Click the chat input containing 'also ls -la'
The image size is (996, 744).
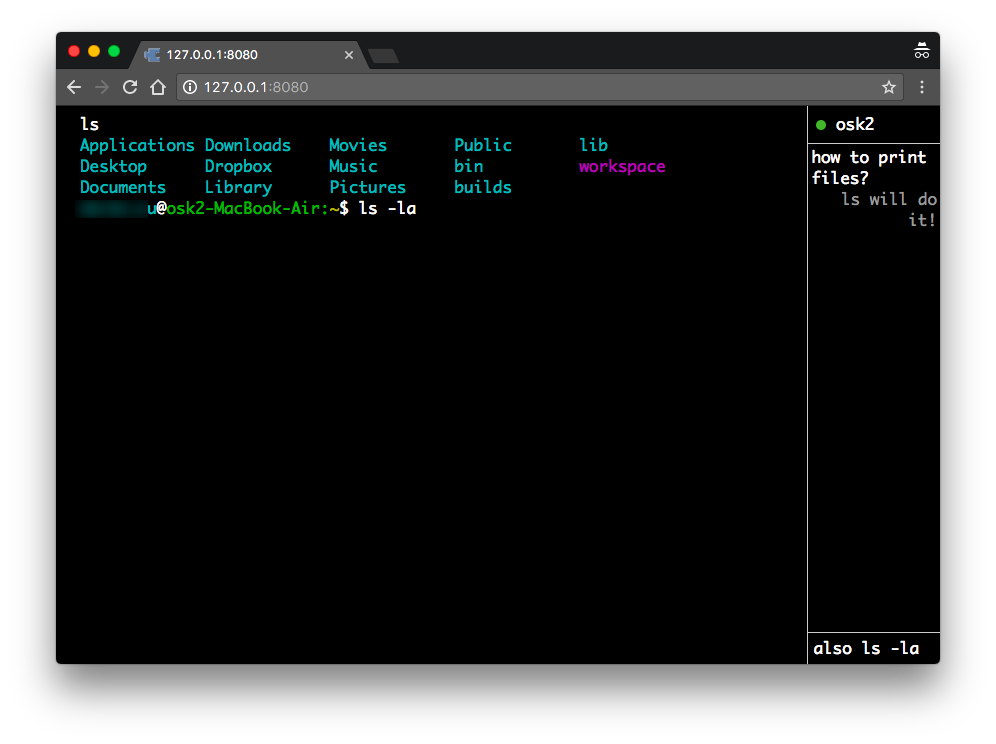coord(873,648)
